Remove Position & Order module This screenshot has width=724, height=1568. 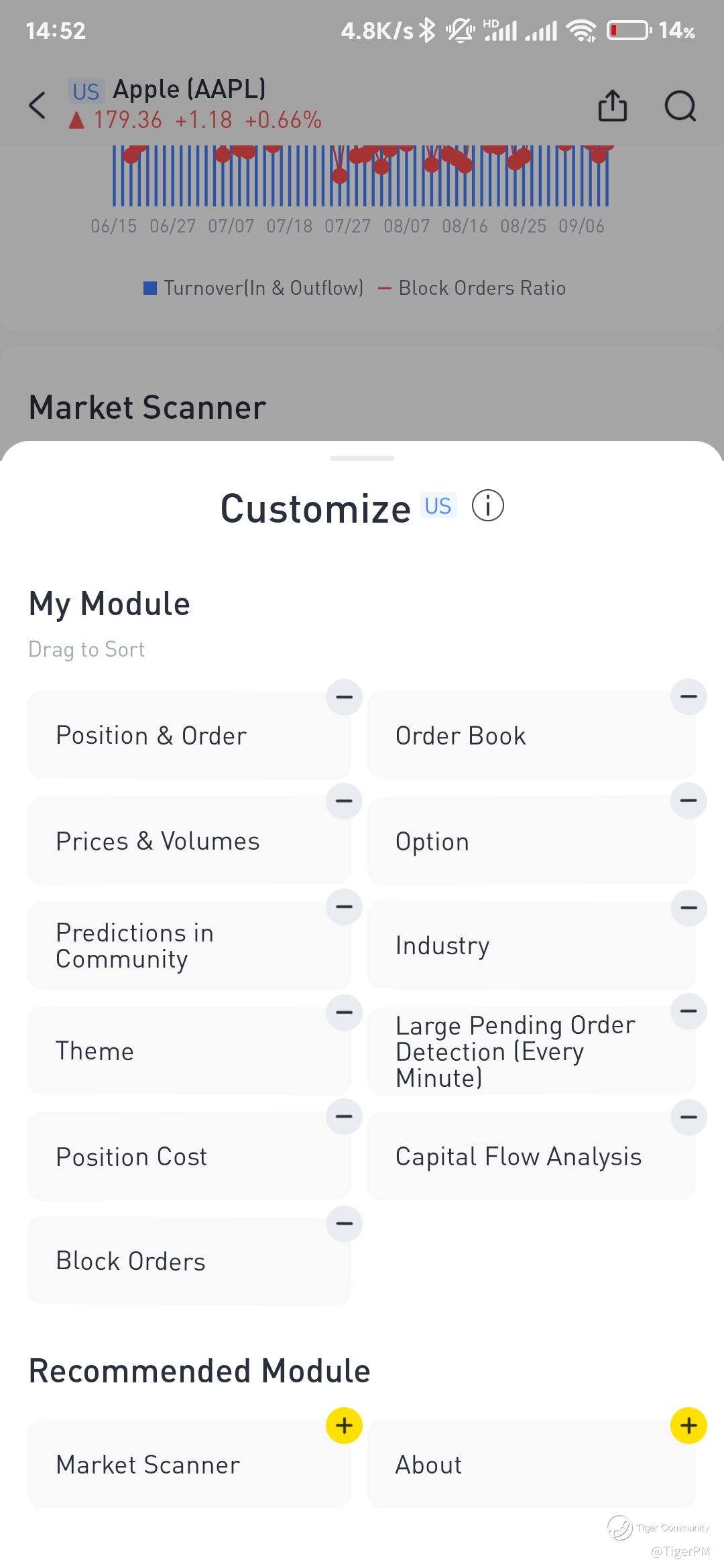click(x=344, y=697)
